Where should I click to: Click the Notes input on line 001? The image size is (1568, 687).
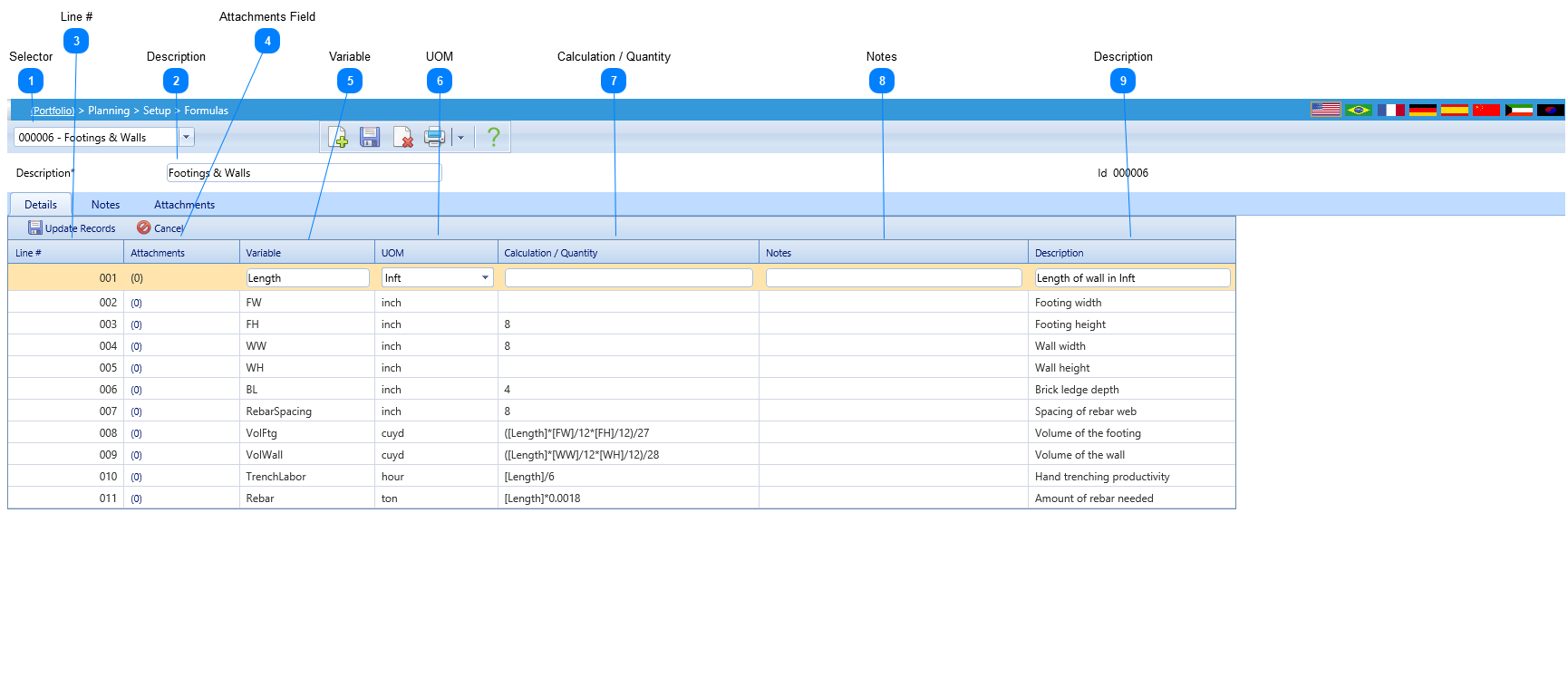pyautogui.click(x=894, y=278)
